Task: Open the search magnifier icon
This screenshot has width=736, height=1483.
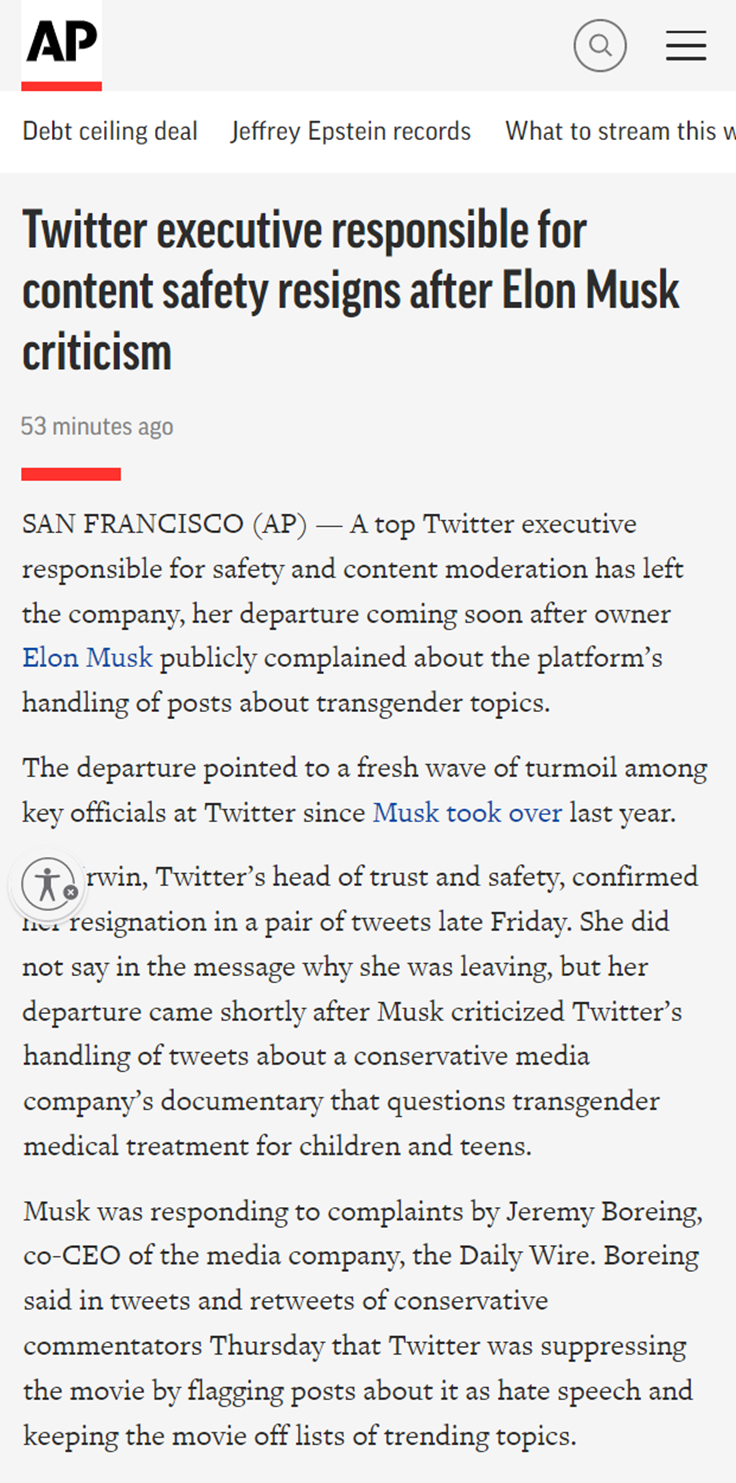Action: [x=600, y=45]
